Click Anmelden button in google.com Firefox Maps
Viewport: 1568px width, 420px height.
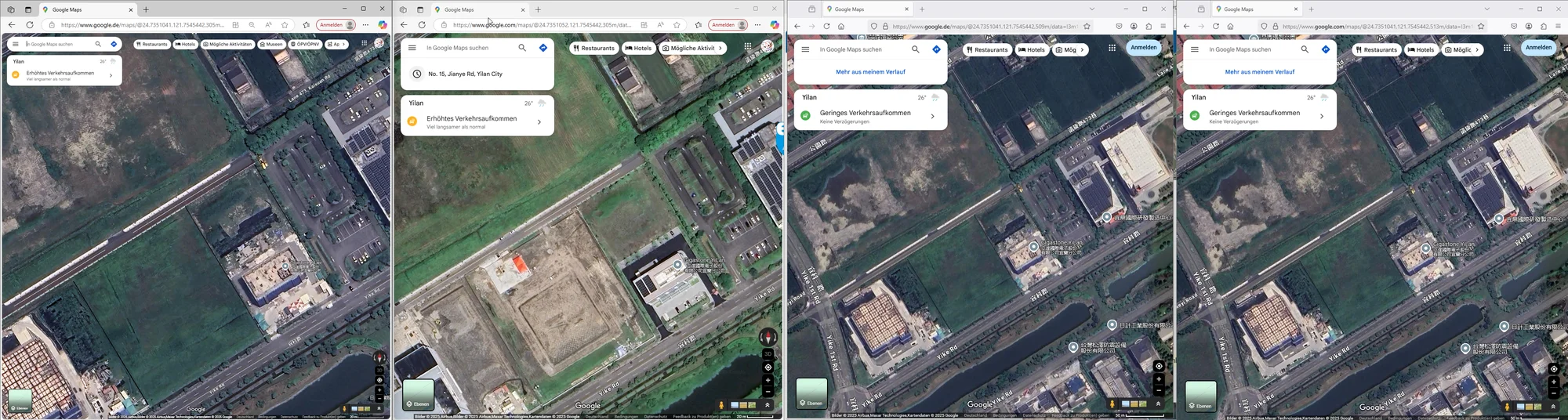(x=1538, y=47)
